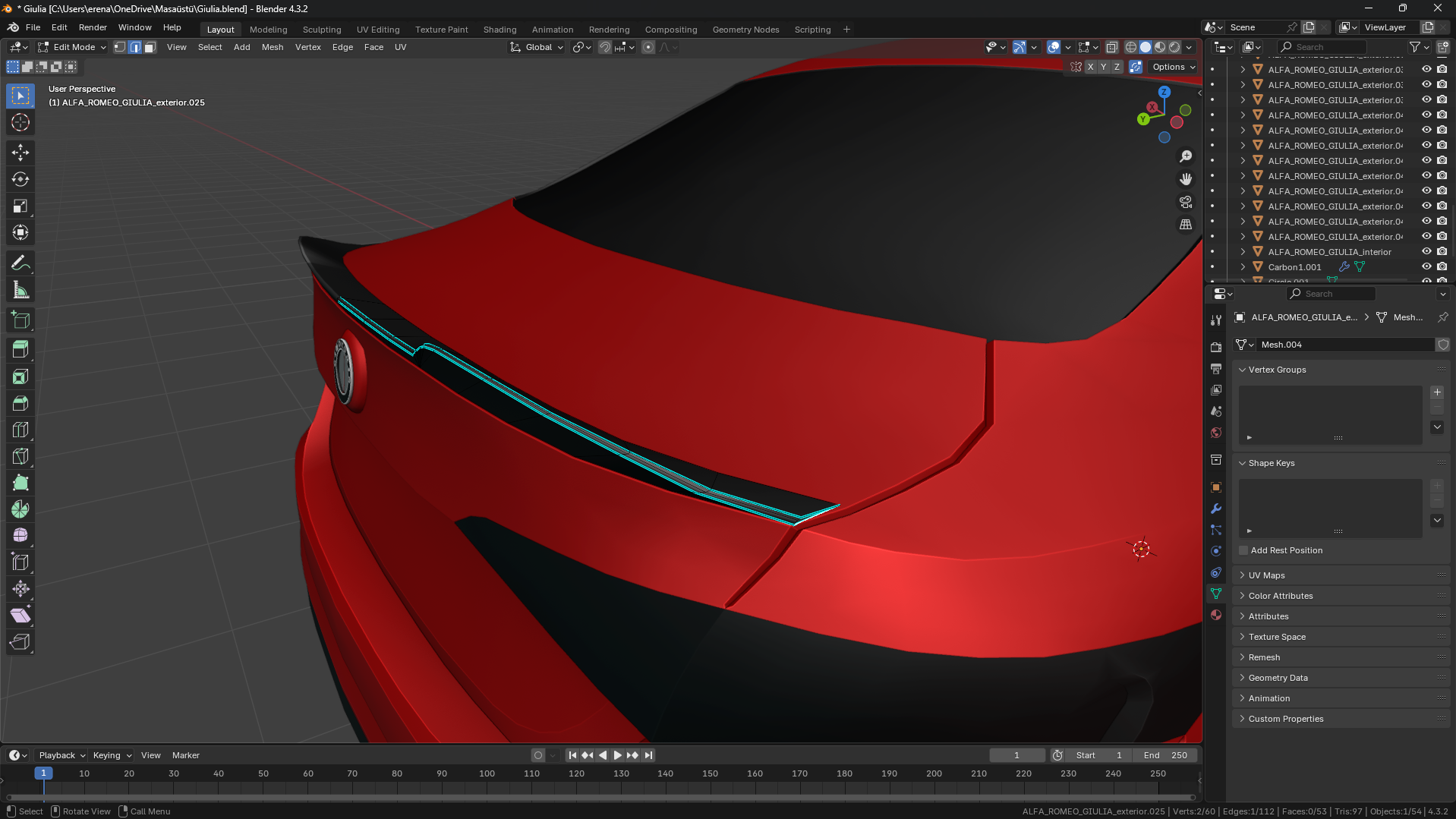Screen dimensions: 1456x819
Task: Select the Edge Slide tool
Action: [x=20, y=562]
